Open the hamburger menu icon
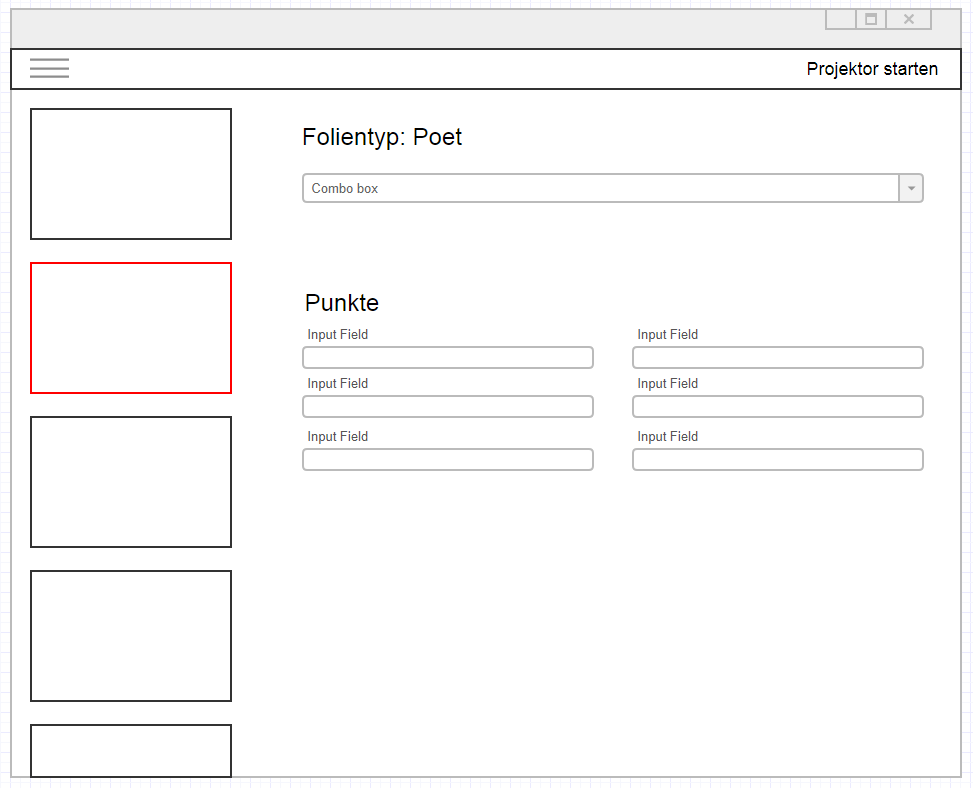This screenshot has width=973, height=788. (x=50, y=68)
